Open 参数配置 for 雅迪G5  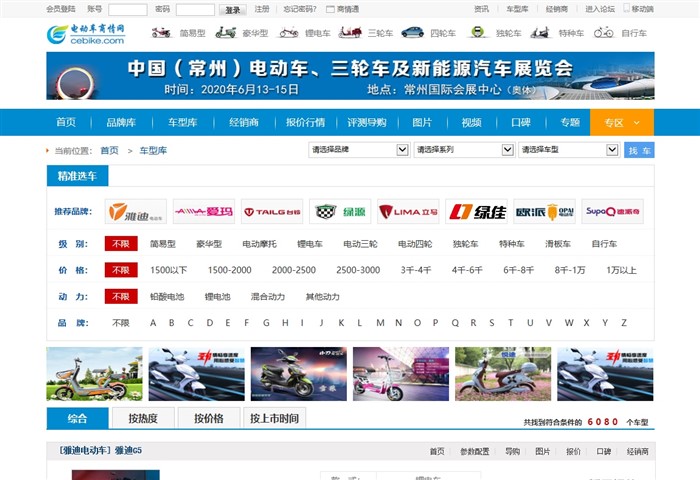coord(475,451)
